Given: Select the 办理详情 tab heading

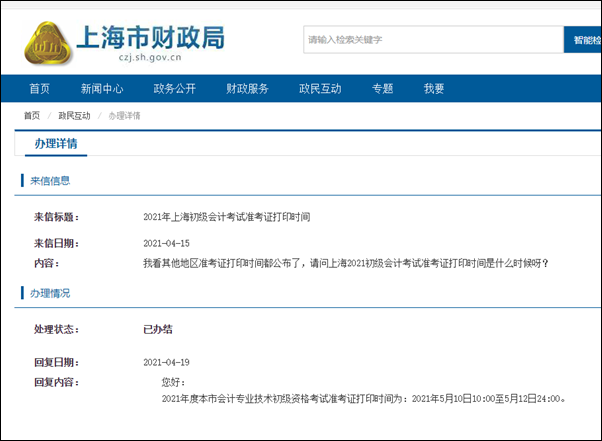Looking at the screenshot, I should point(55,144).
